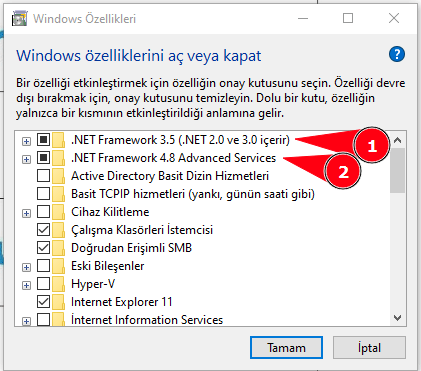Click folder icon beside Internet Information Services
421x371 pixels.
58,319
